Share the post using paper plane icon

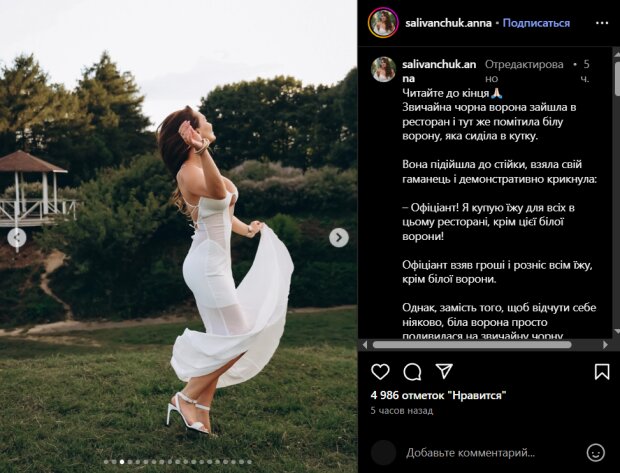[x=444, y=372]
